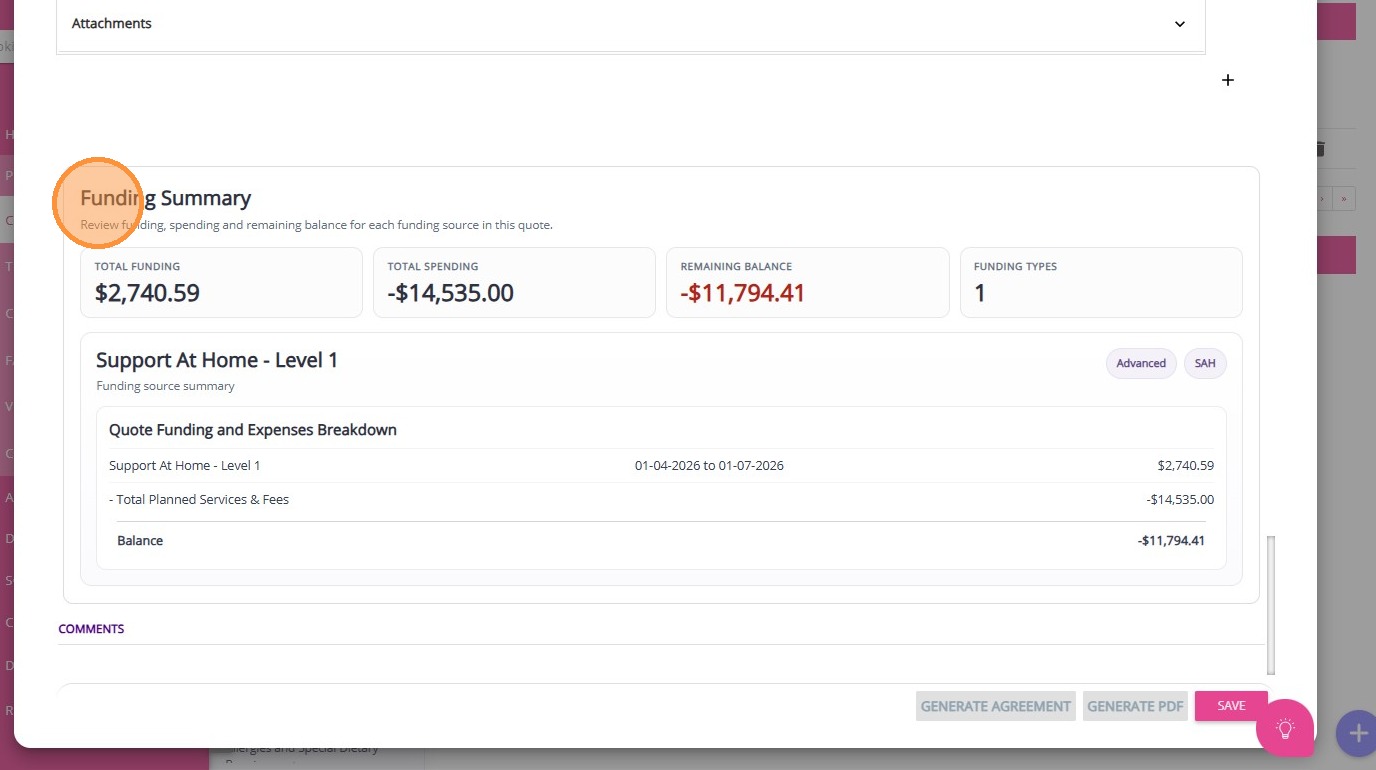Click the purple floating add button
1376x770 pixels.
click(x=1357, y=733)
